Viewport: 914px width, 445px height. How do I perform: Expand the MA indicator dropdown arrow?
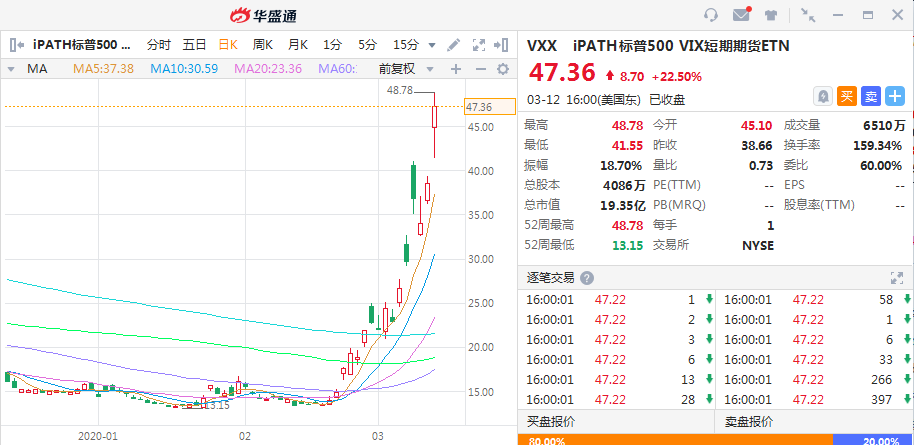(x=10, y=69)
